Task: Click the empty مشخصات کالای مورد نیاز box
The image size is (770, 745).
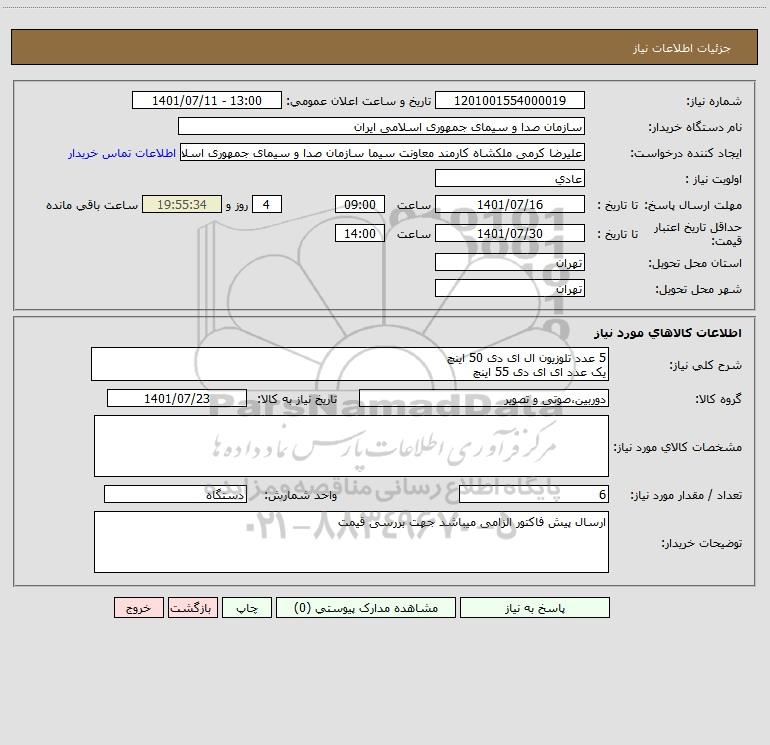Action: [351, 446]
